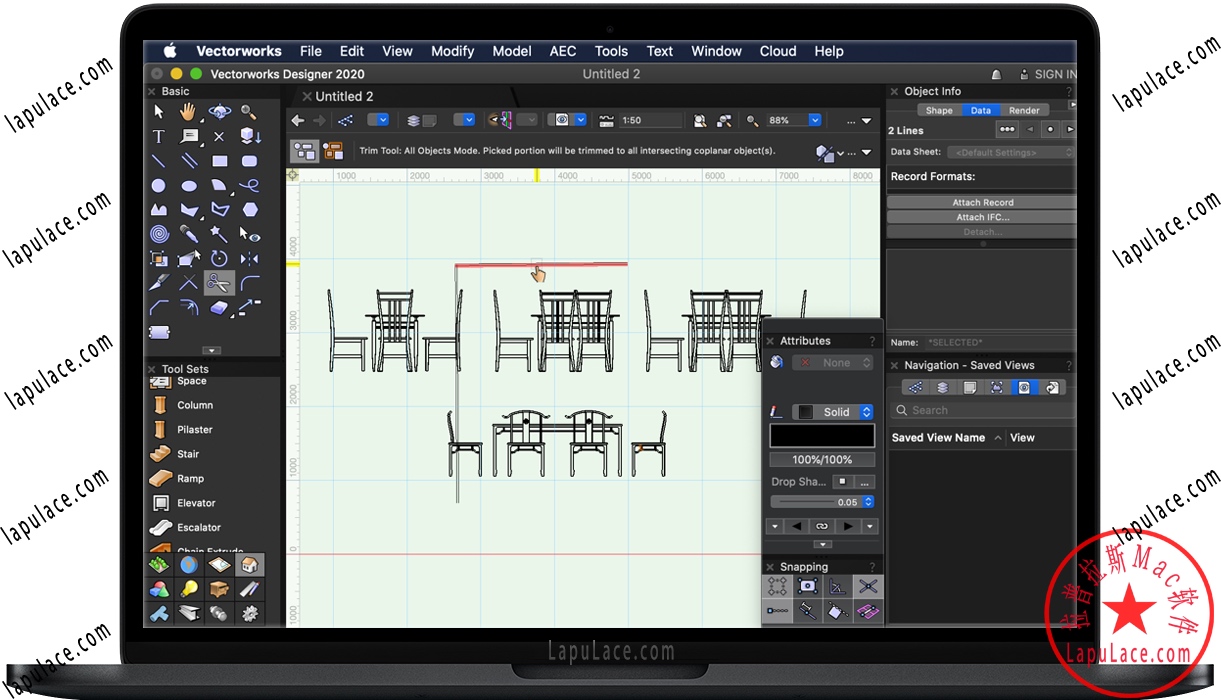
Task: Pick the Pan hand tool
Action: 188,112
